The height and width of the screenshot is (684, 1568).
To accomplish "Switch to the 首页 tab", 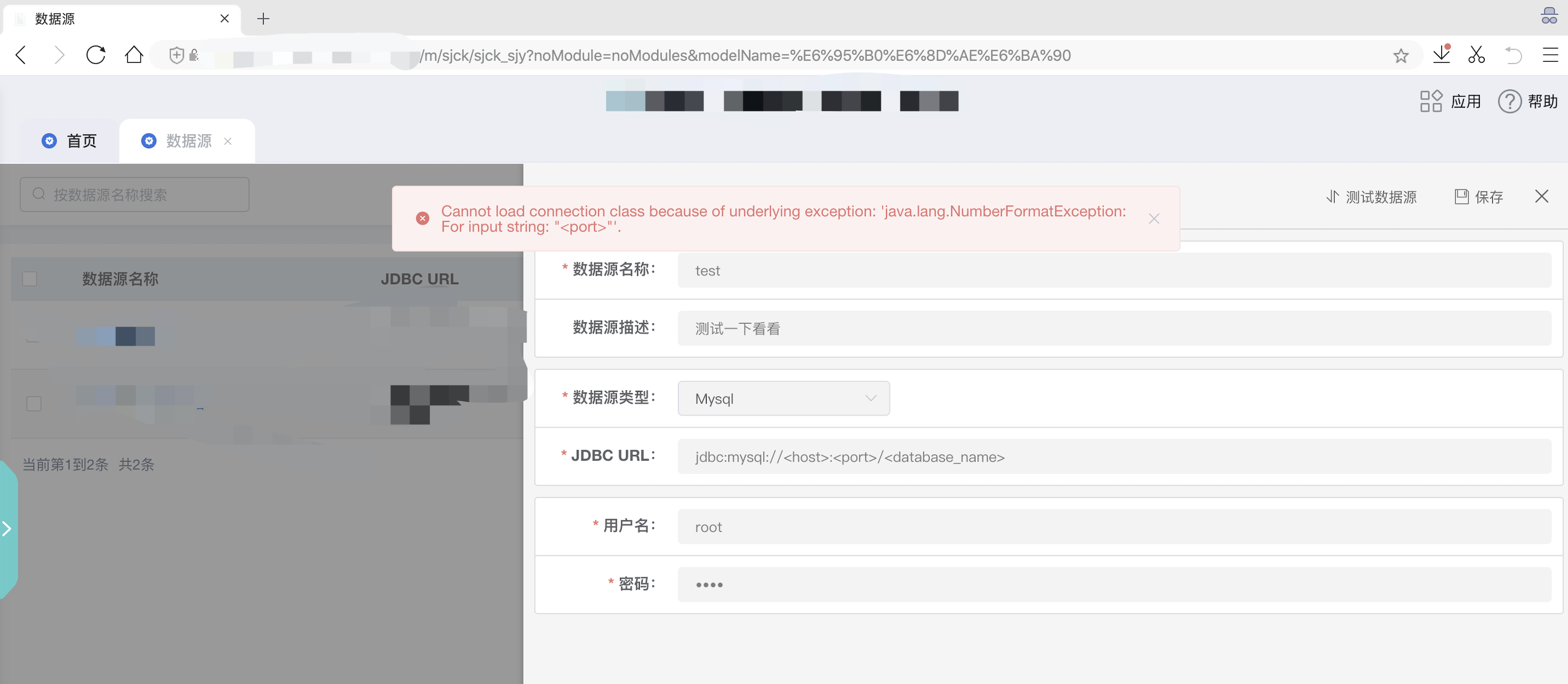I will 70,141.
